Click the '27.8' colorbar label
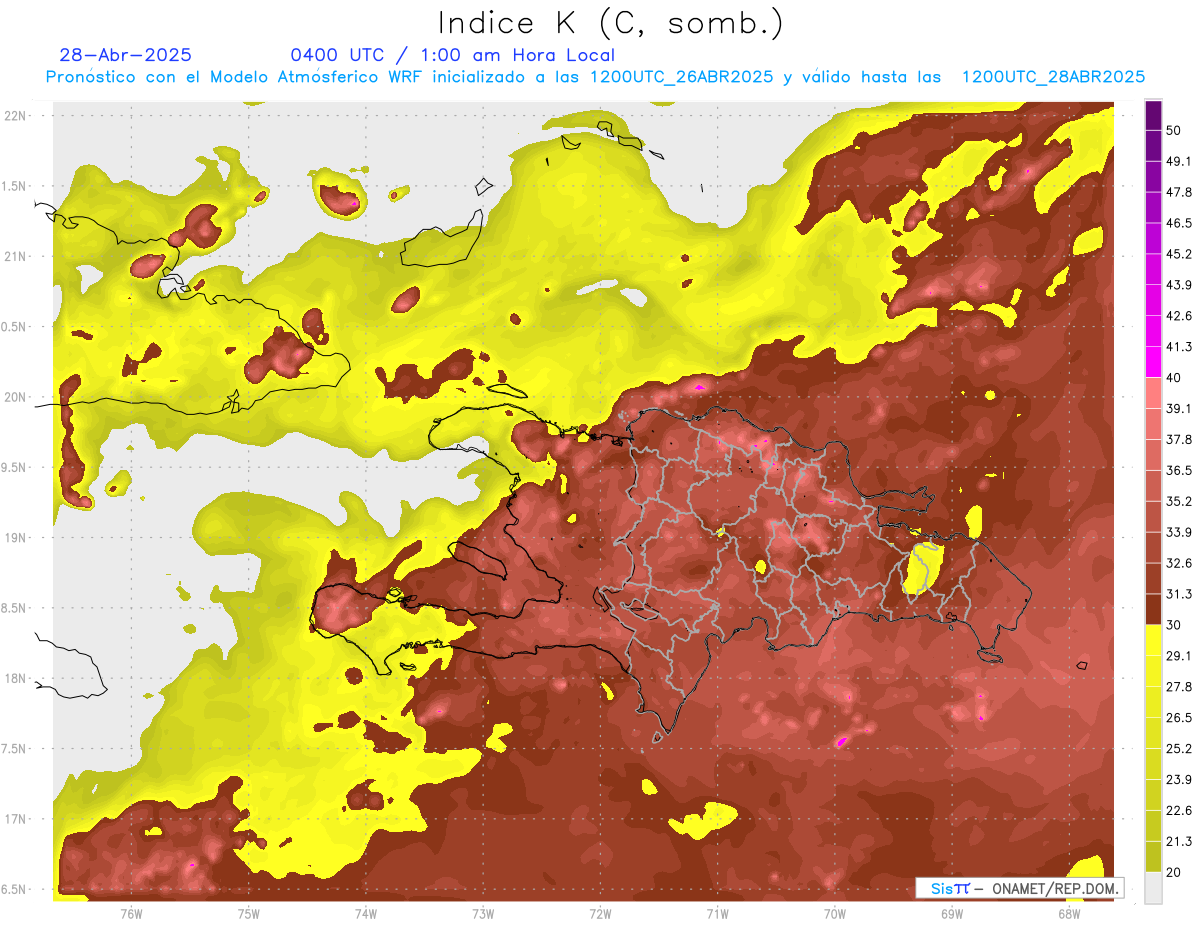 [1179, 687]
